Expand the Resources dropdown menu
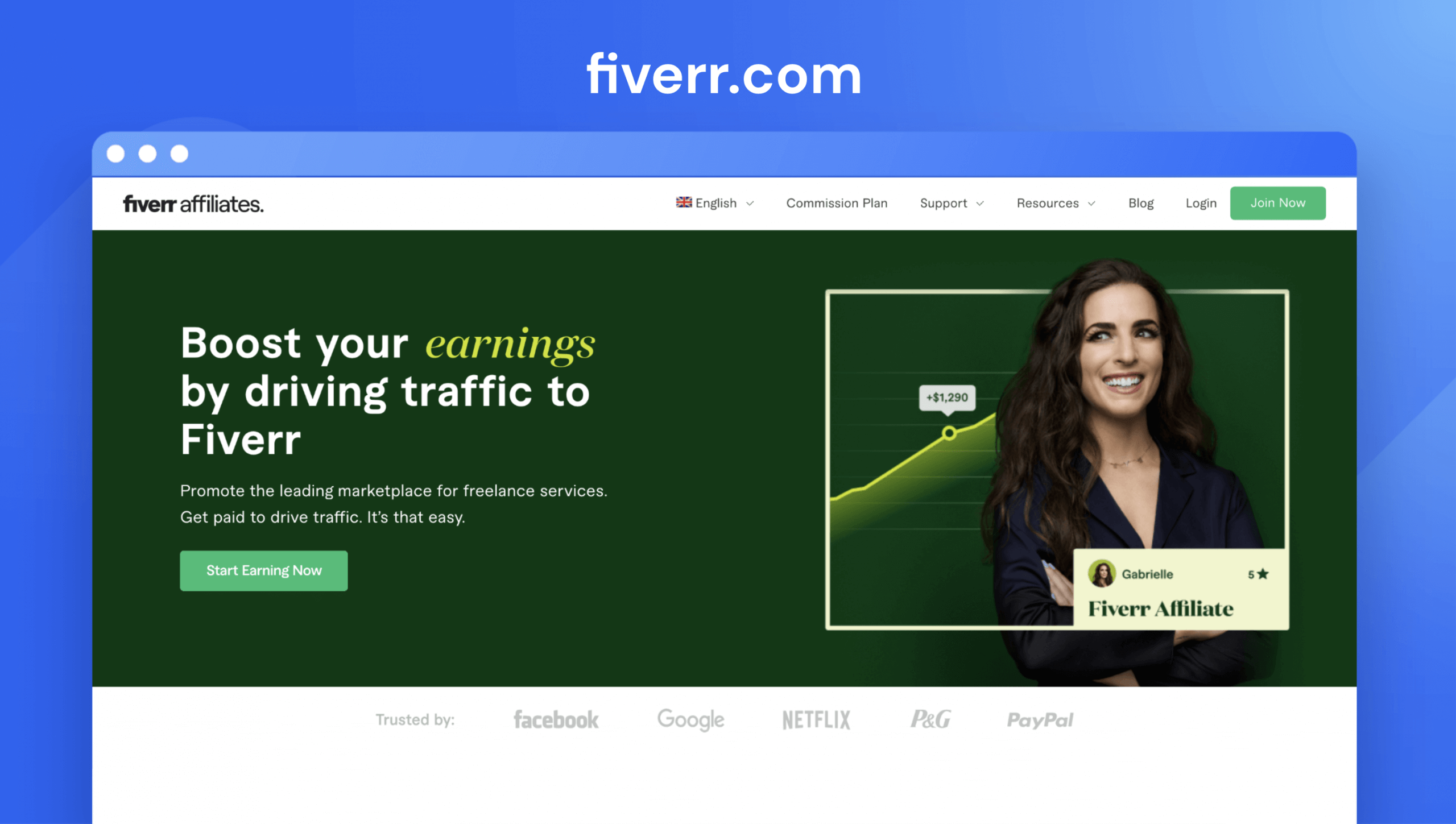This screenshot has width=1456, height=824. [x=1055, y=203]
